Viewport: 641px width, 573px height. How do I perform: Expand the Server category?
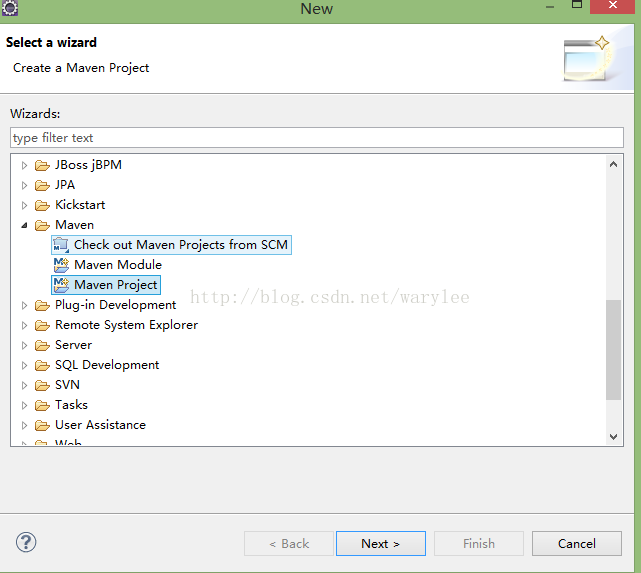click(x=24, y=345)
